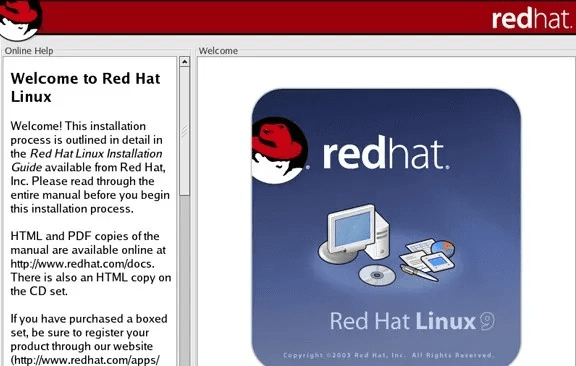
Task: Click the scroll up arrow in Online Help
Action: [184, 61]
